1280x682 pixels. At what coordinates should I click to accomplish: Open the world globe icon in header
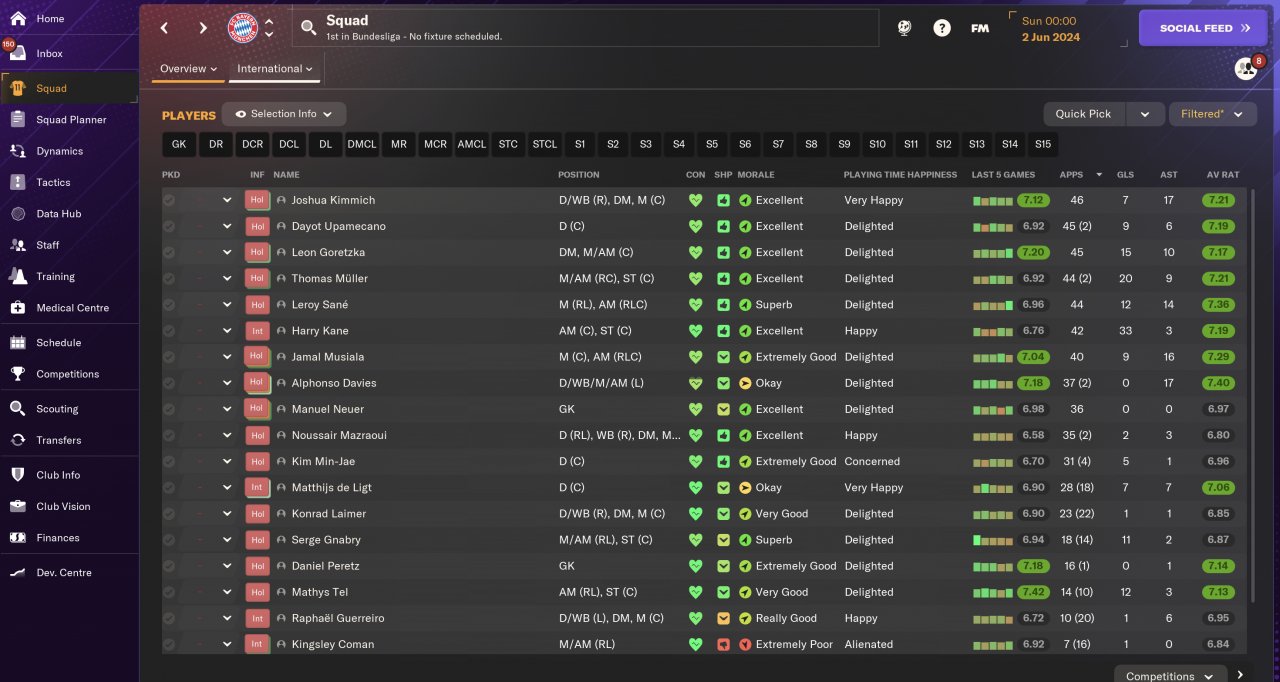pyautogui.click(x=904, y=28)
